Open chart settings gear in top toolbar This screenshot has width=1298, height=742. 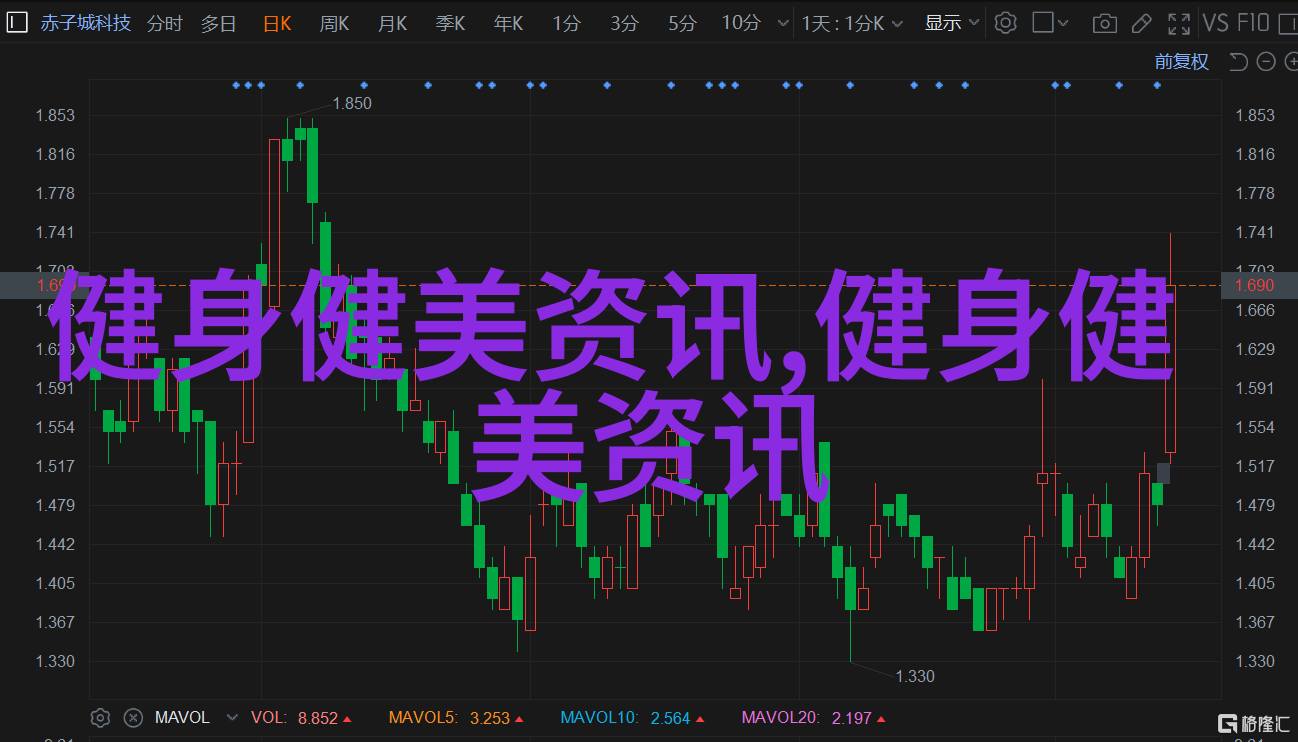tap(1005, 22)
